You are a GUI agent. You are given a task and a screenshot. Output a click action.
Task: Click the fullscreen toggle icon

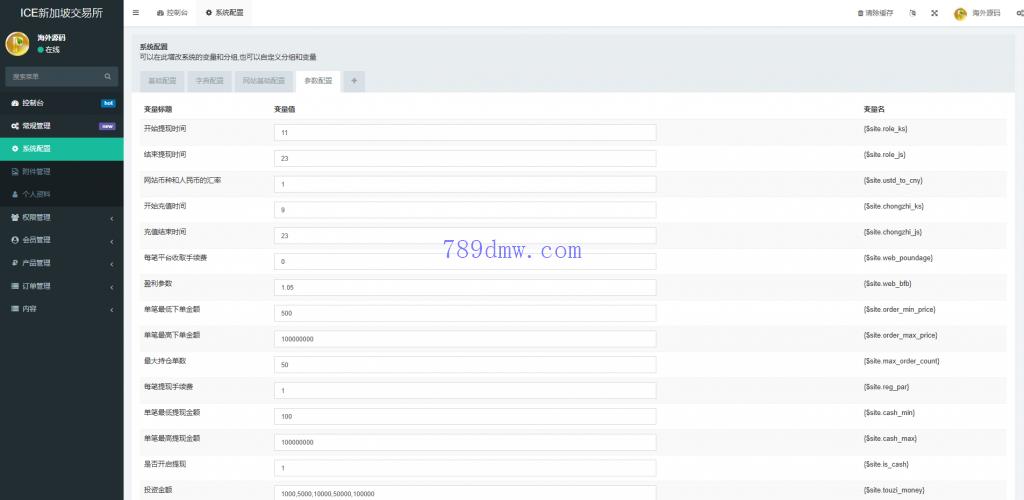coord(934,13)
